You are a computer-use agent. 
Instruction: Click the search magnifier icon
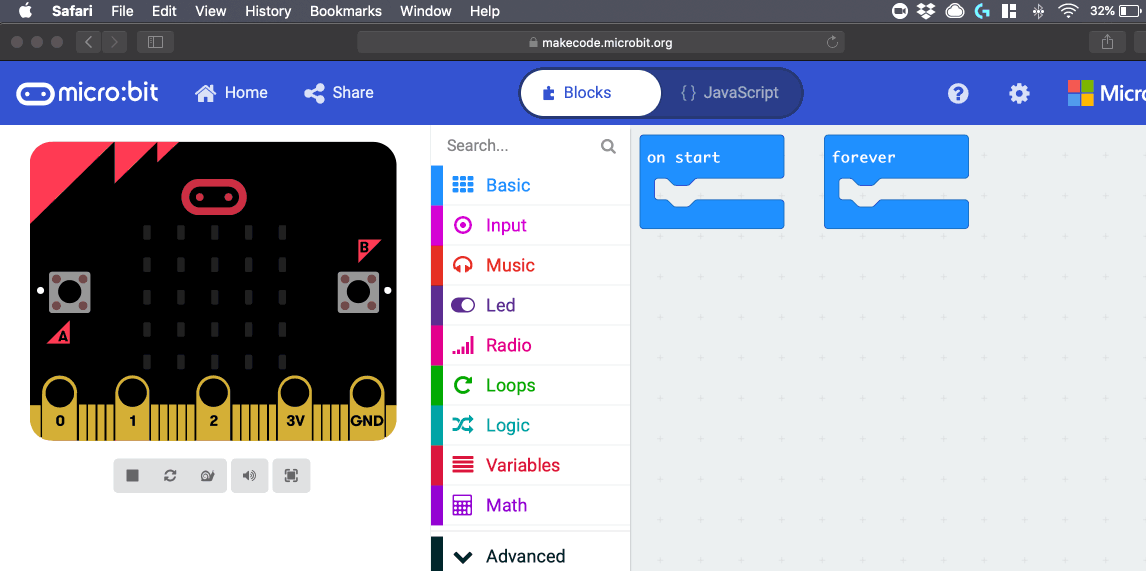coord(608,145)
